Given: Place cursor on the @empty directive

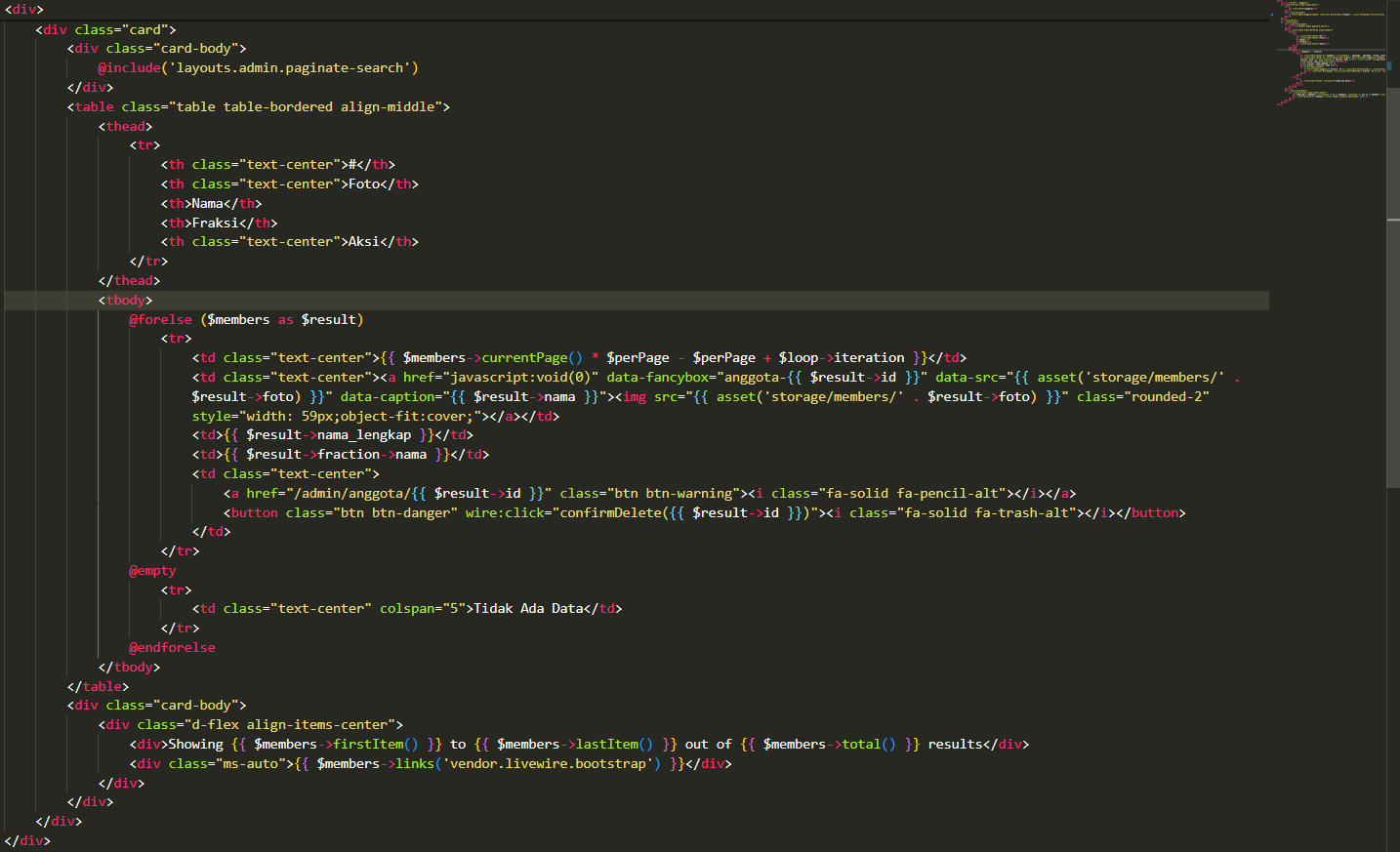Looking at the screenshot, I should pyautogui.click(x=151, y=570).
